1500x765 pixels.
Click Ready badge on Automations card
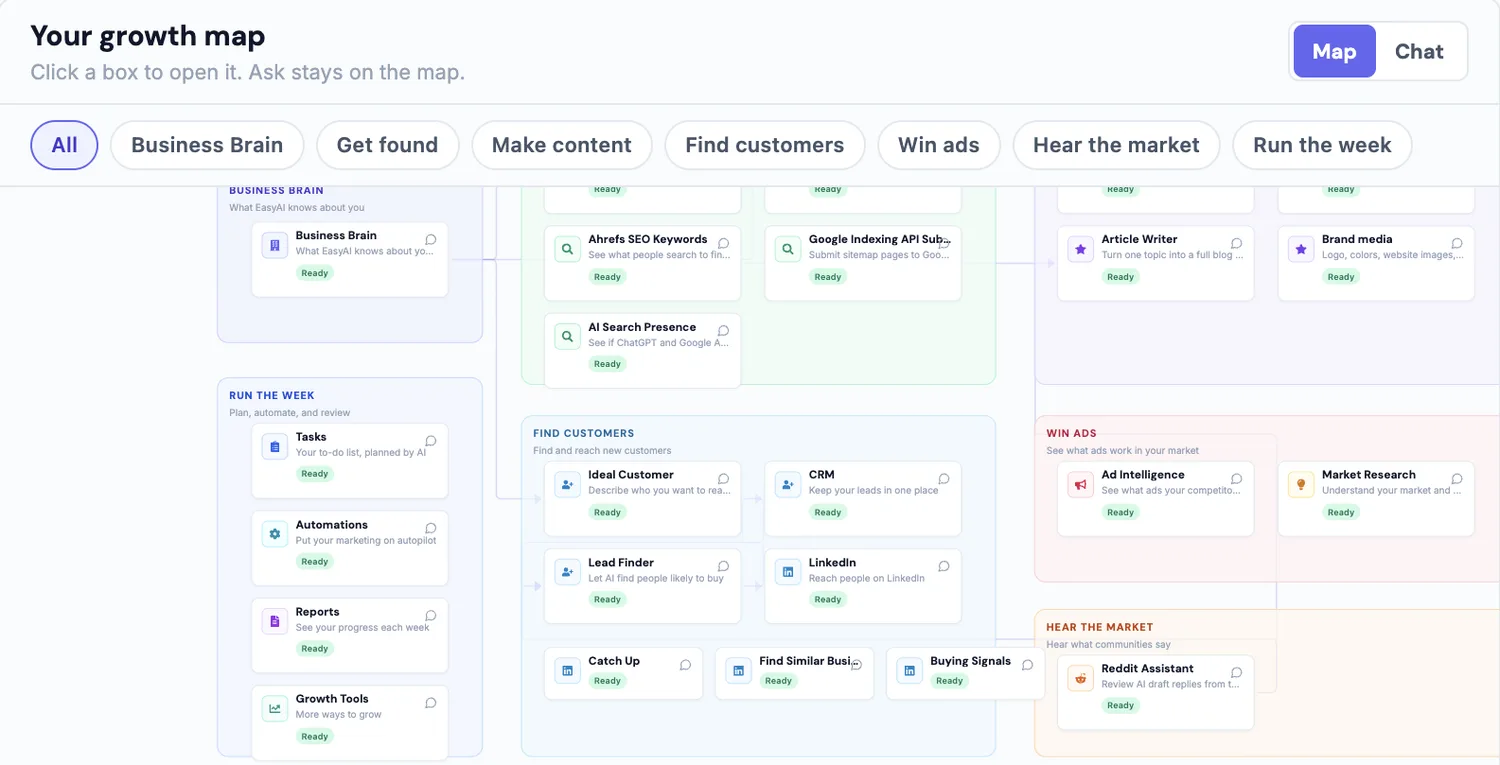coord(315,562)
